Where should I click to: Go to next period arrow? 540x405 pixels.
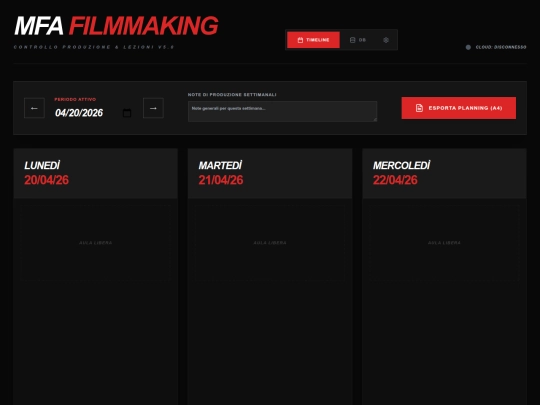coord(153,108)
